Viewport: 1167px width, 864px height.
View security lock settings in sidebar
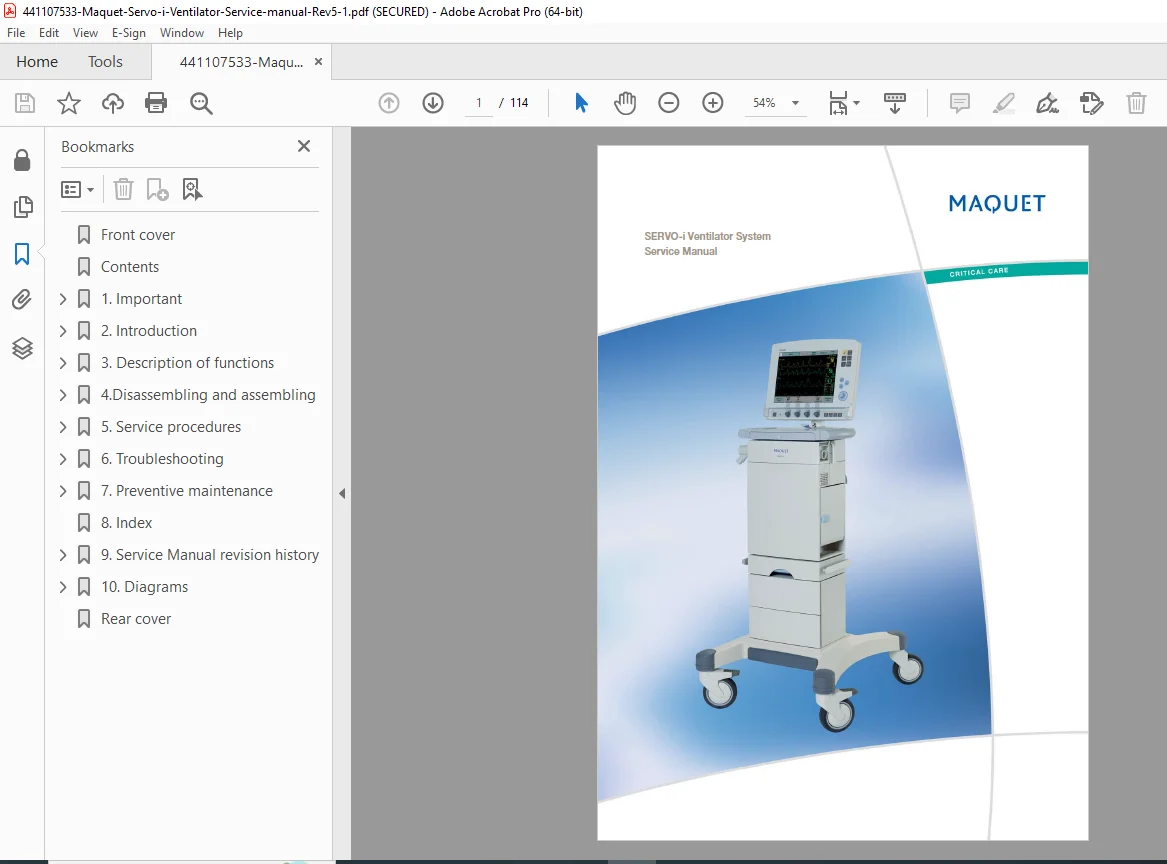point(22,160)
